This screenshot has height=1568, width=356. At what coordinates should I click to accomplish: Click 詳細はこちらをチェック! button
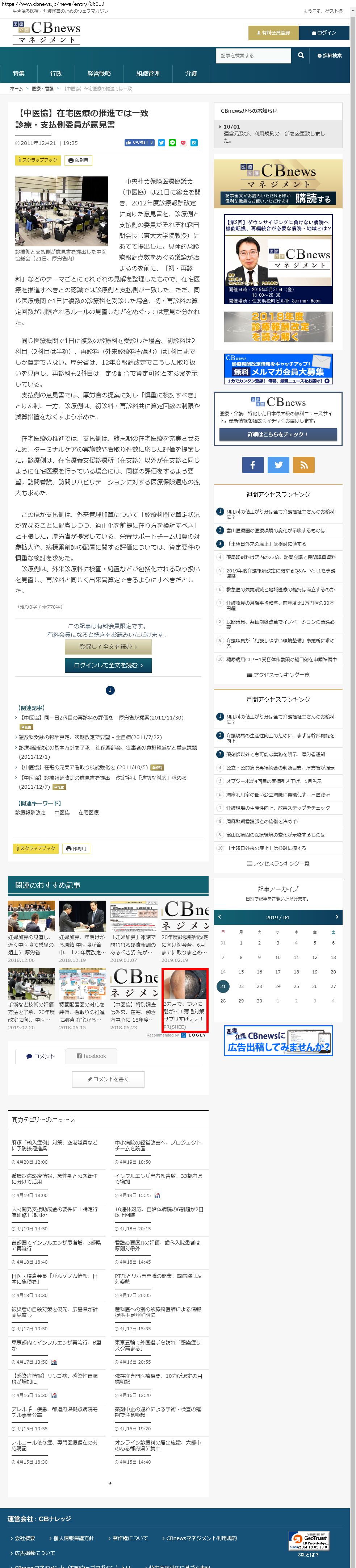pos(278,435)
